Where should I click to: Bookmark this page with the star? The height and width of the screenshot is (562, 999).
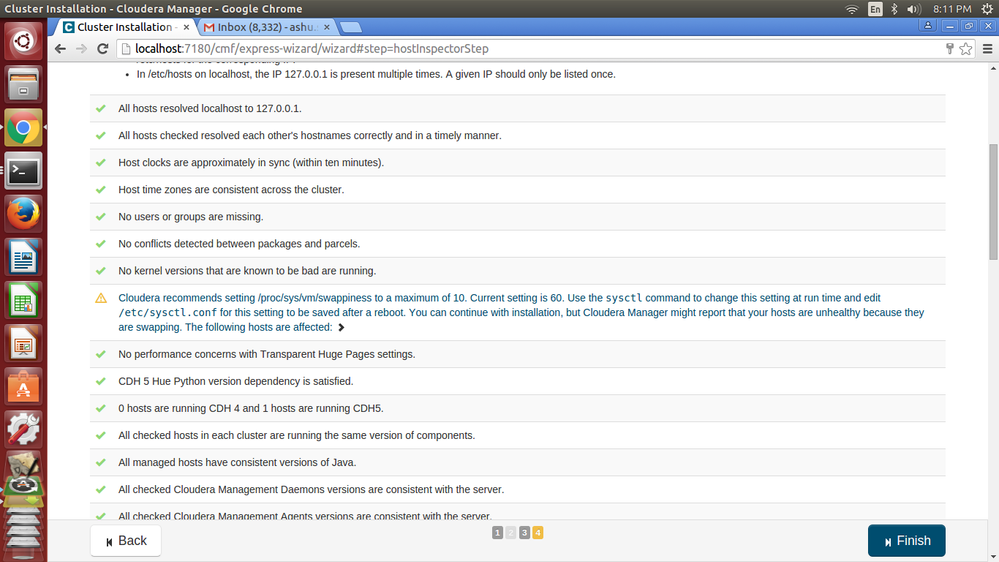point(966,49)
